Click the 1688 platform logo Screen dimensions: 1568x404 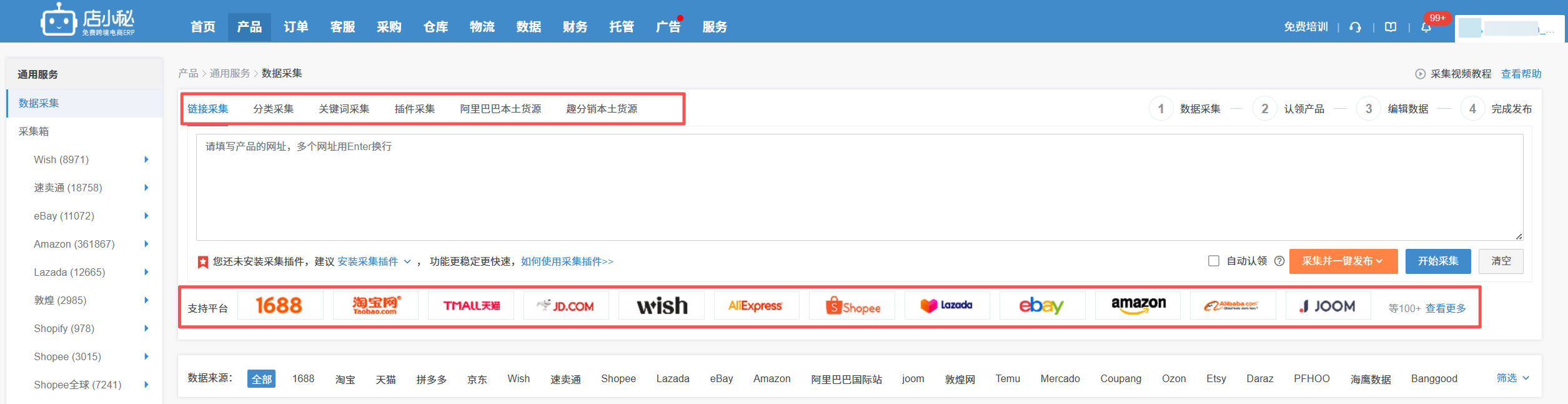click(x=280, y=306)
